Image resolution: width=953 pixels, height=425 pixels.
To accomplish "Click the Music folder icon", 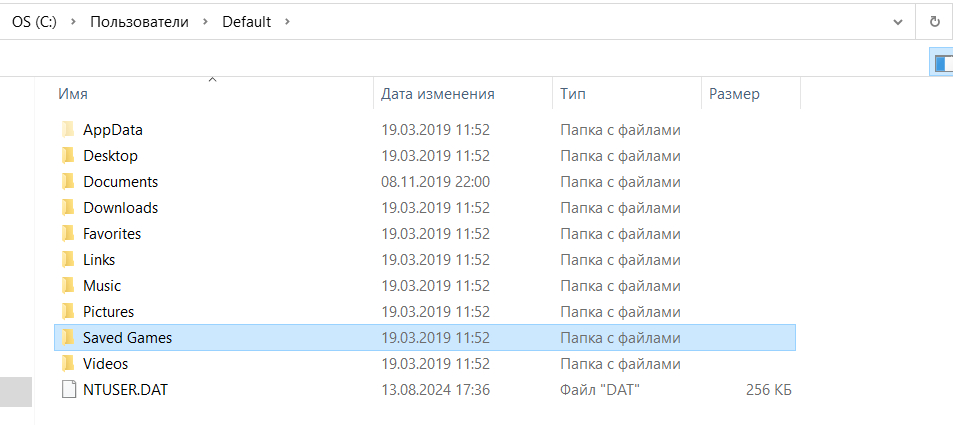I will [x=68, y=285].
